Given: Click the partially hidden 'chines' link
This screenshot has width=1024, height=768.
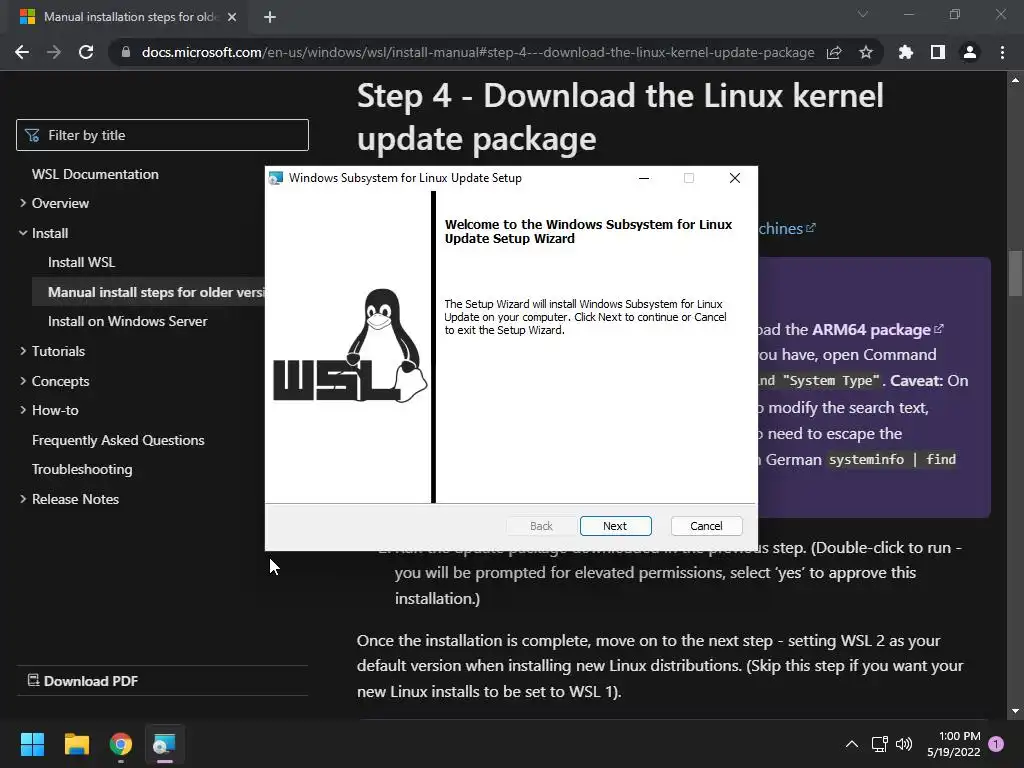Looking at the screenshot, I should tap(786, 229).
